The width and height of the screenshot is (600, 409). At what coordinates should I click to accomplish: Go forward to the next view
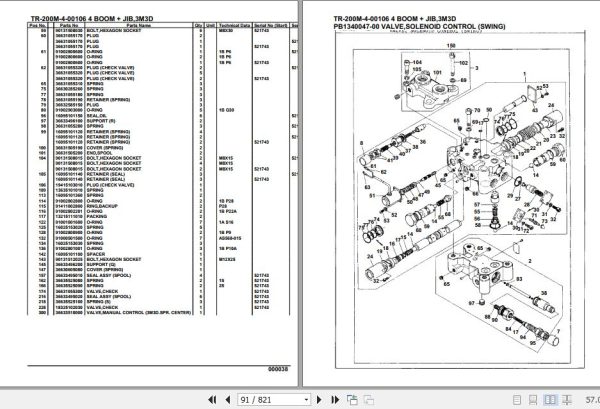pyautogui.click(x=369, y=400)
